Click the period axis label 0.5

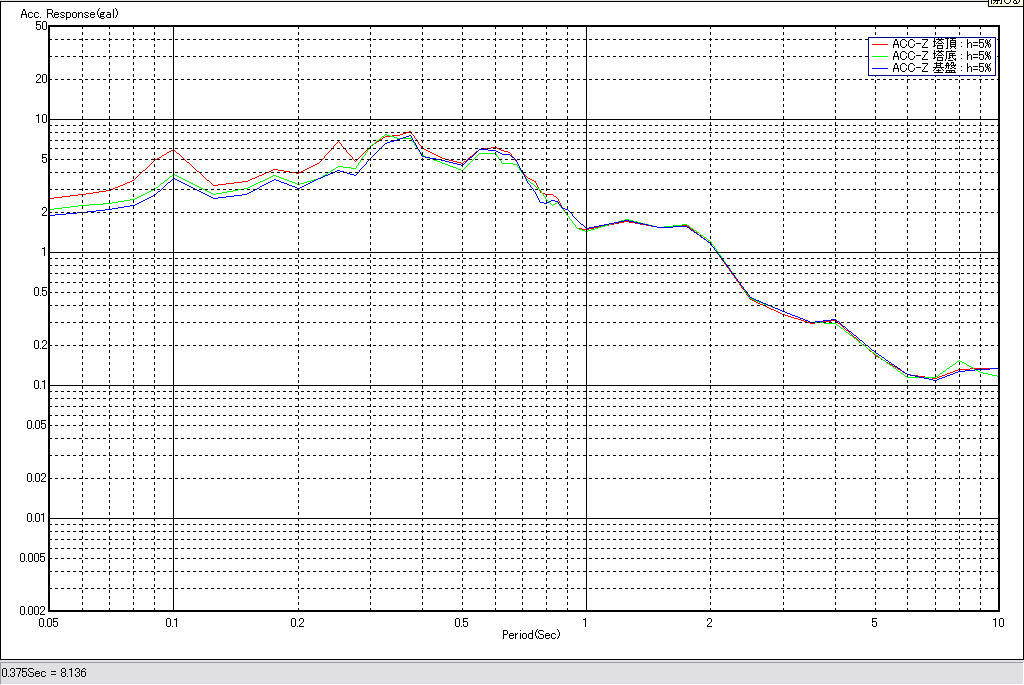coord(461,622)
